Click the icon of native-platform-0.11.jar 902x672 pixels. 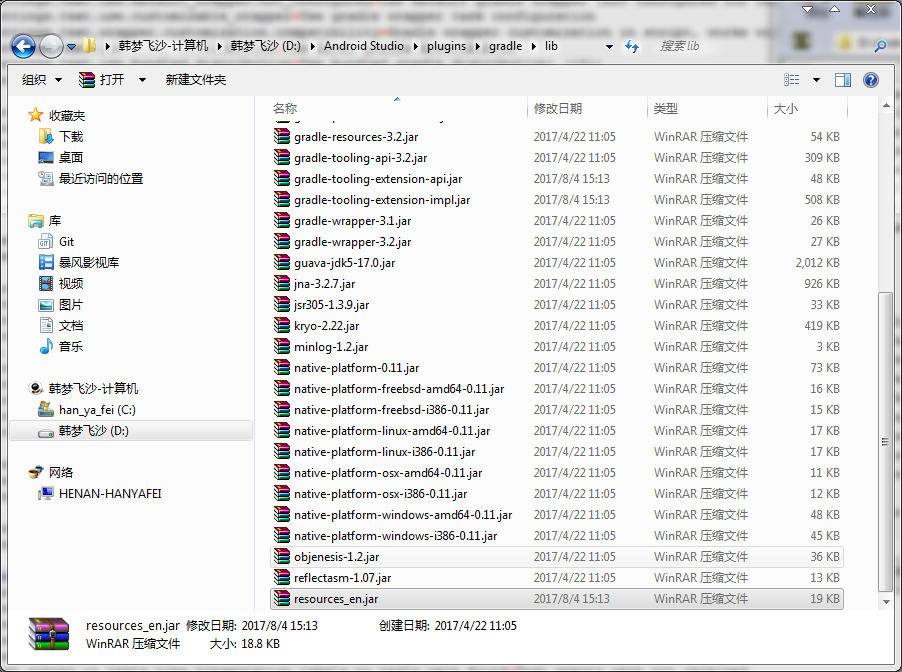click(282, 368)
